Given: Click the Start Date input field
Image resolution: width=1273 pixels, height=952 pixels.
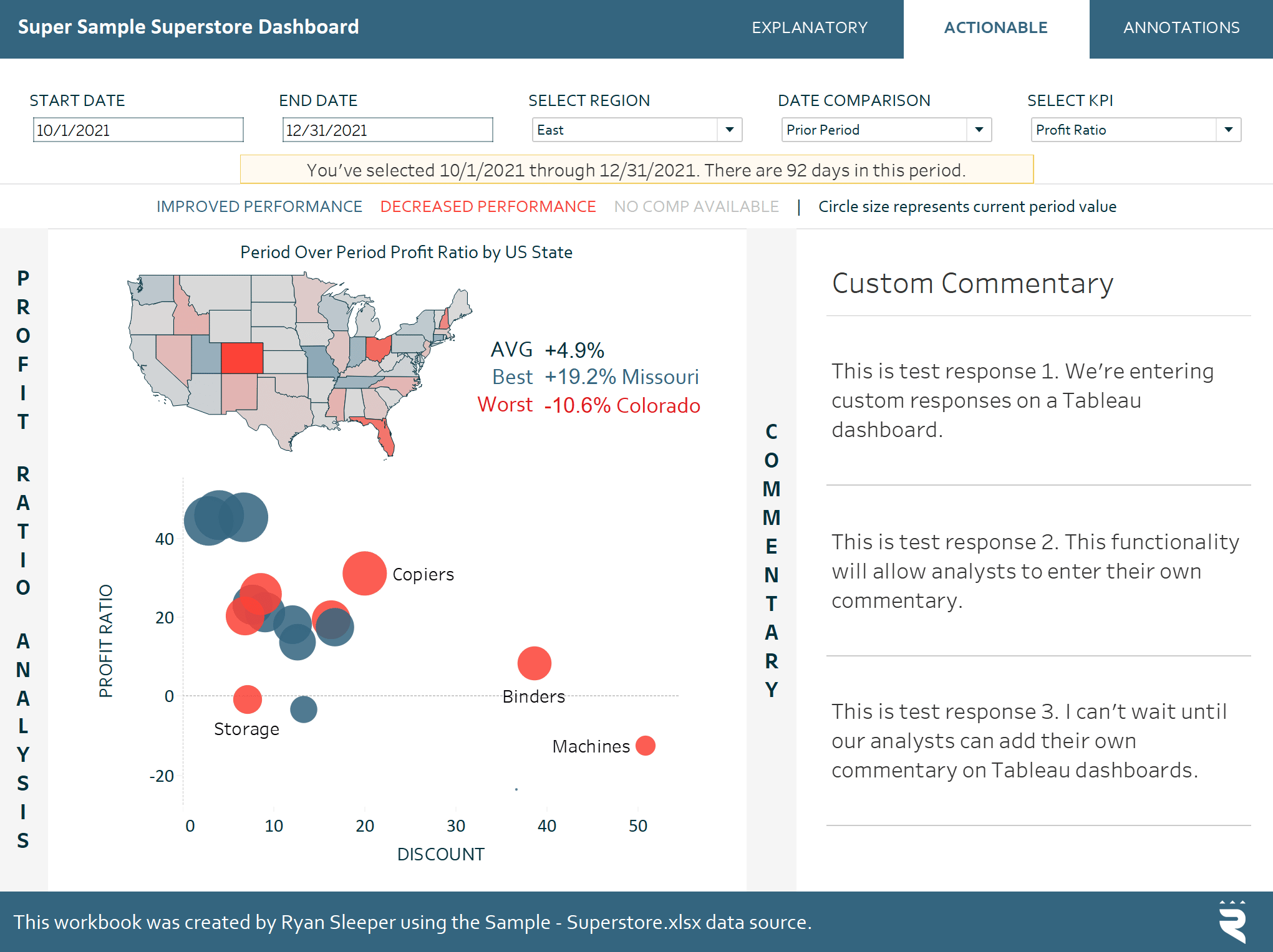Looking at the screenshot, I should click(x=138, y=130).
